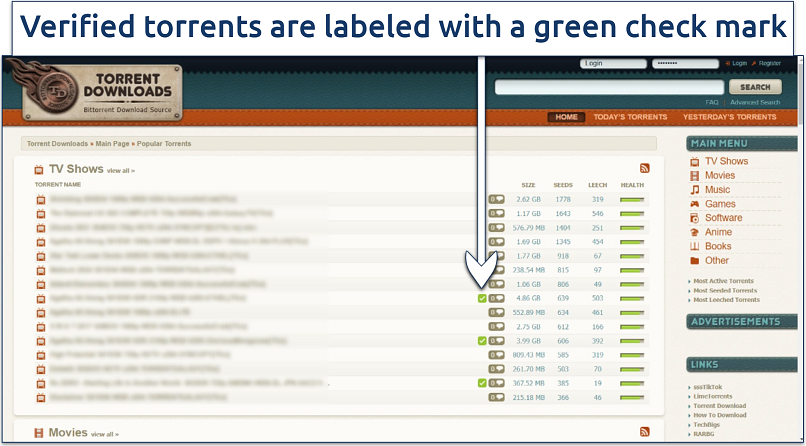The image size is (806, 446).
Task: Focus the password field
Action: (685, 64)
